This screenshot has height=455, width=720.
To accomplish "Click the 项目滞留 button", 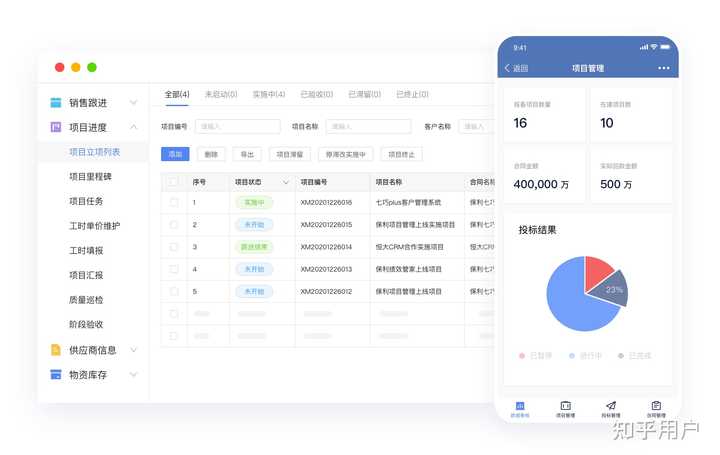I will pos(290,154).
